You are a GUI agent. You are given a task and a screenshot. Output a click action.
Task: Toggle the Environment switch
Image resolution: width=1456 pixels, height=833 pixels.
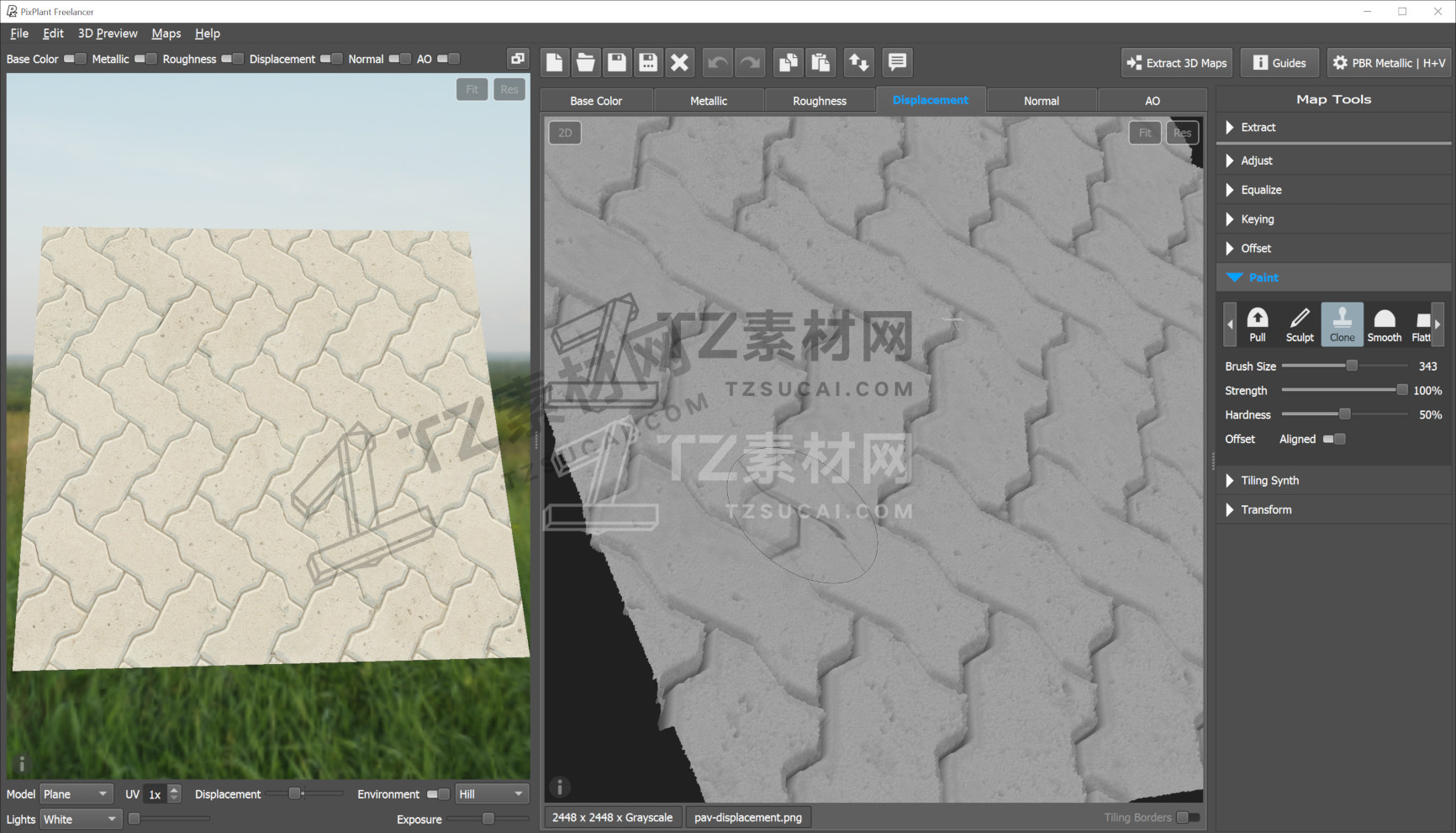(x=438, y=794)
